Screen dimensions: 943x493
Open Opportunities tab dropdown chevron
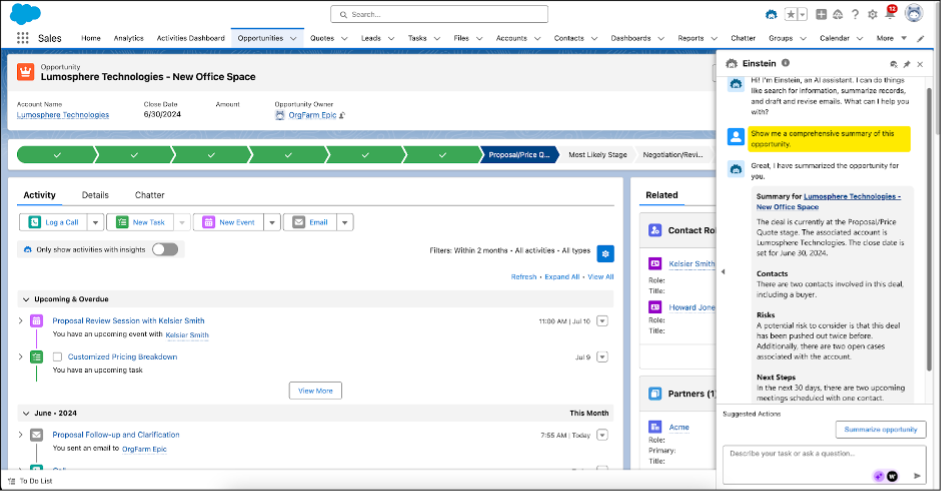click(293, 38)
